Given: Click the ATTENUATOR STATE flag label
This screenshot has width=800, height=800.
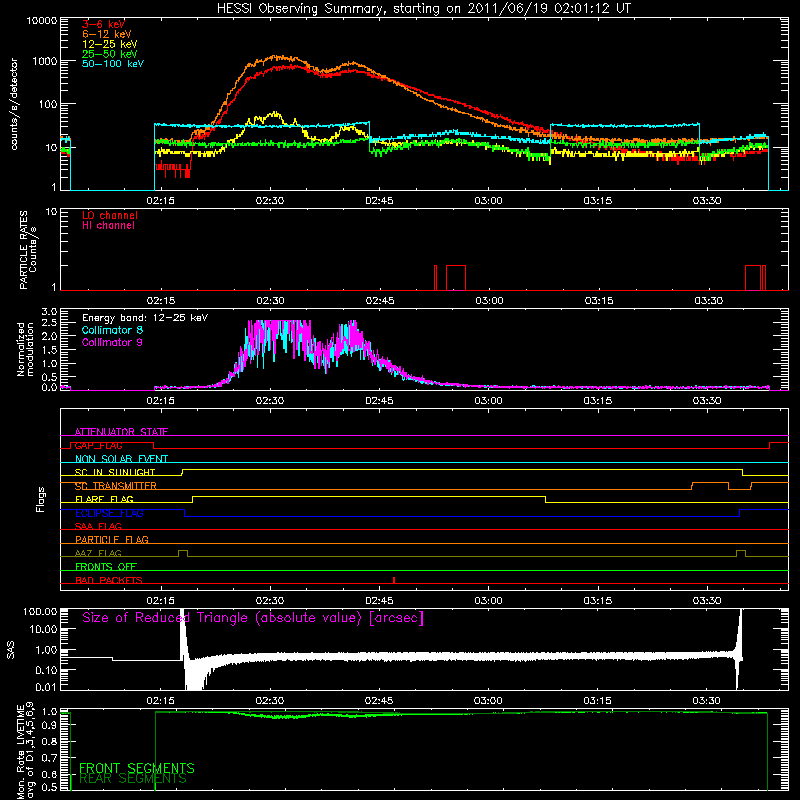Looking at the screenshot, I should coord(121,432).
